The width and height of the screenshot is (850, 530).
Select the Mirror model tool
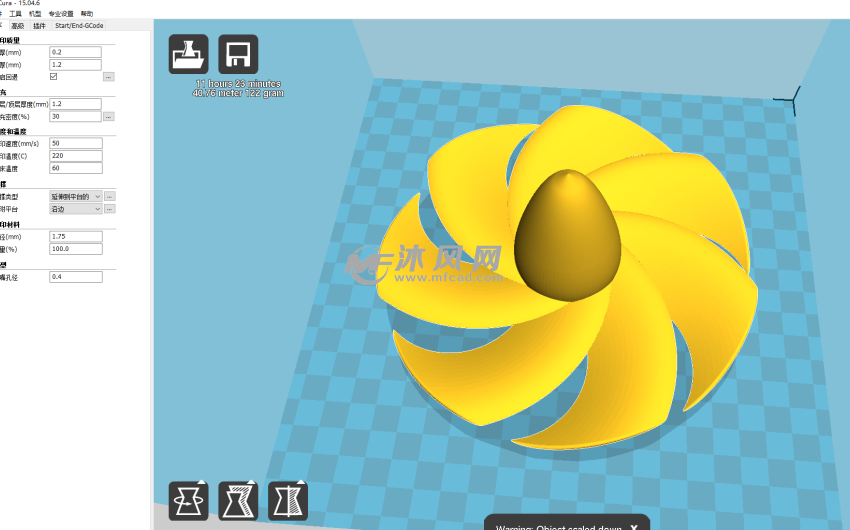tap(287, 500)
